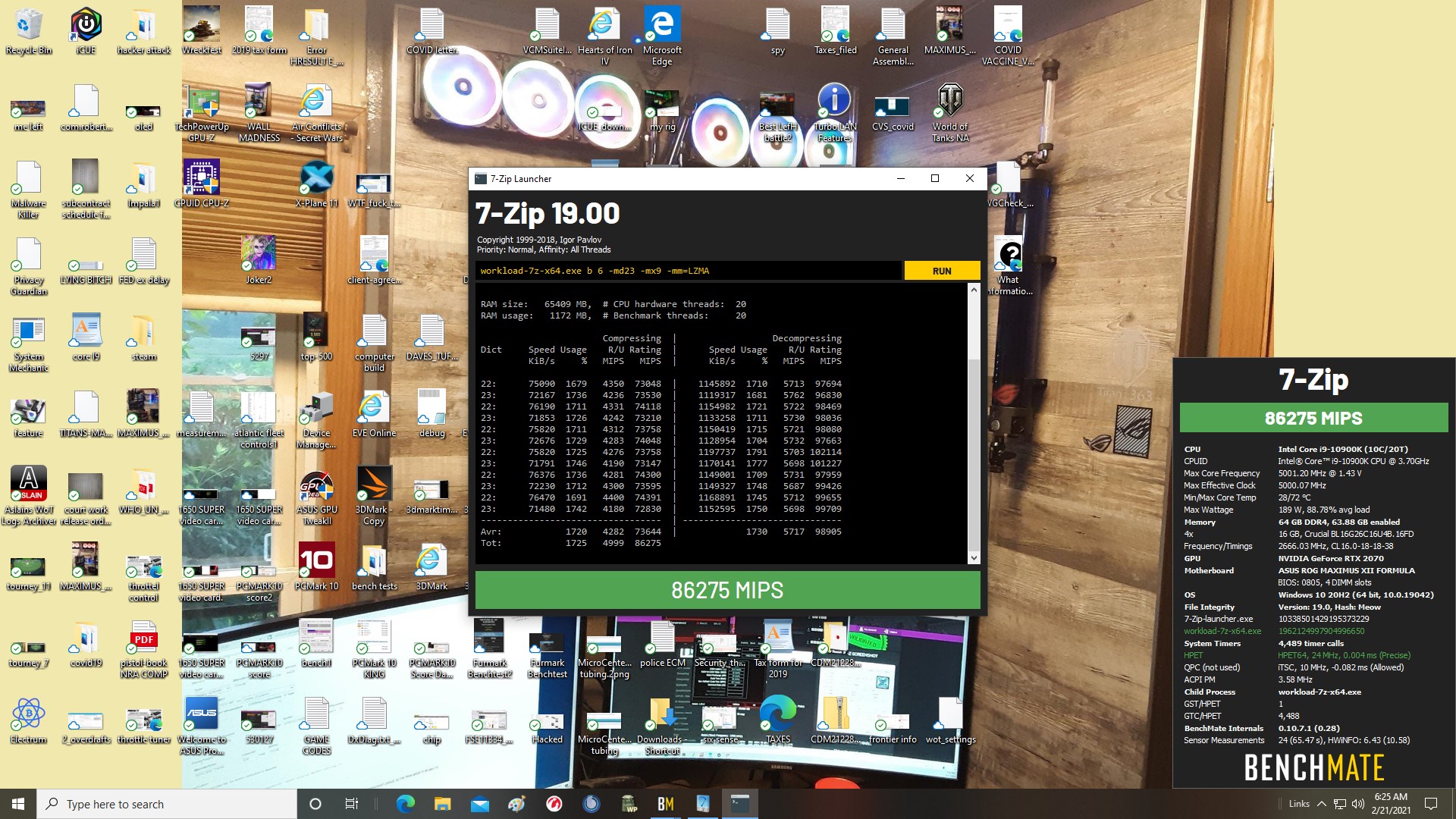The image size is (1456, 819).
Task: Select the 3DMark desktop icon
Action: 431,566
